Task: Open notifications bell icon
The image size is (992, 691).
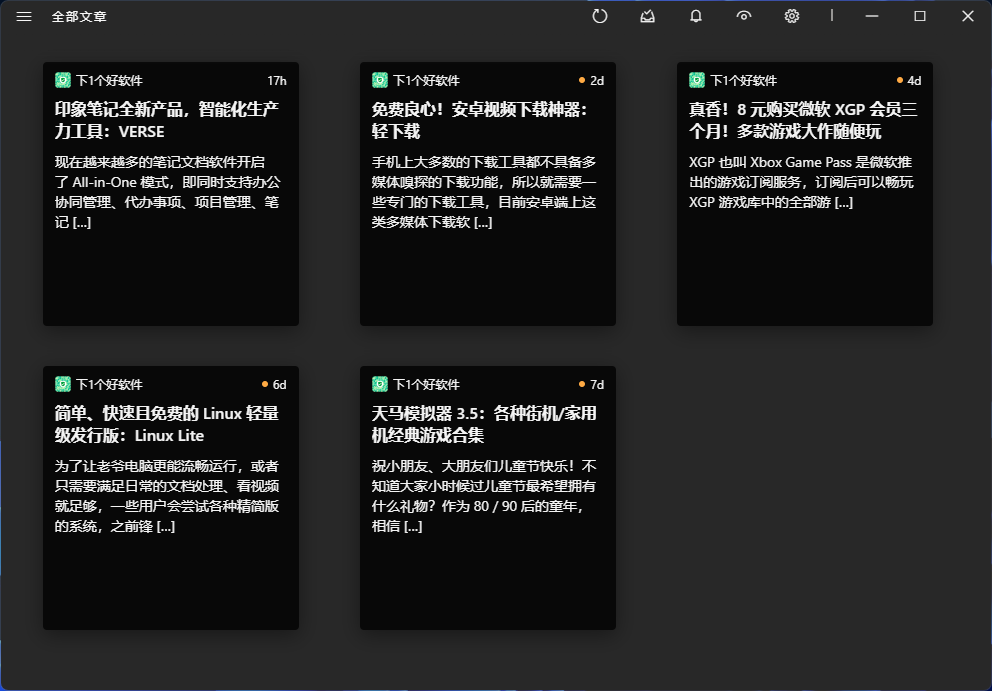Action: tap(696, 16)
